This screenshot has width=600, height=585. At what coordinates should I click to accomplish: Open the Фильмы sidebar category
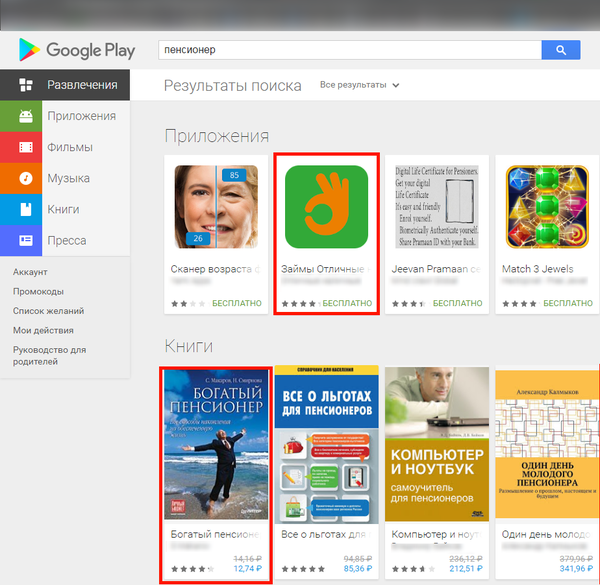click(x=66, y=147)
